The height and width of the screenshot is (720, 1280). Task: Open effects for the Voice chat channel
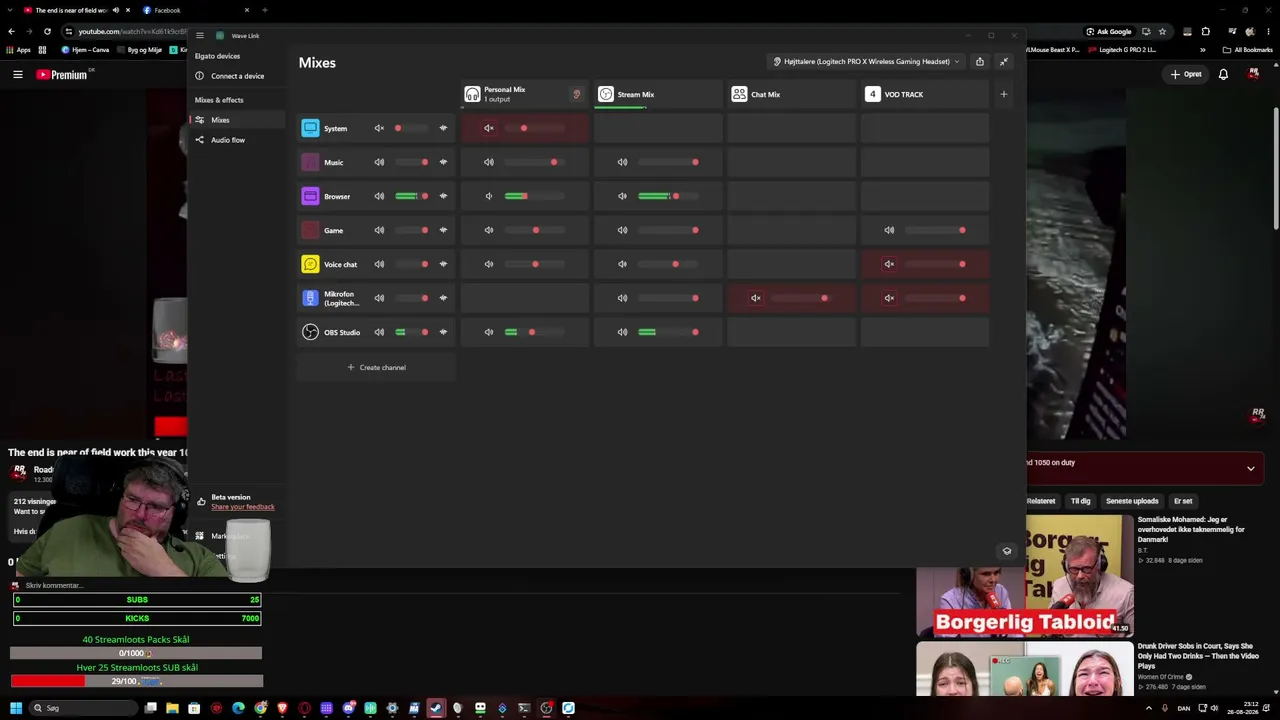click(443, 264)
